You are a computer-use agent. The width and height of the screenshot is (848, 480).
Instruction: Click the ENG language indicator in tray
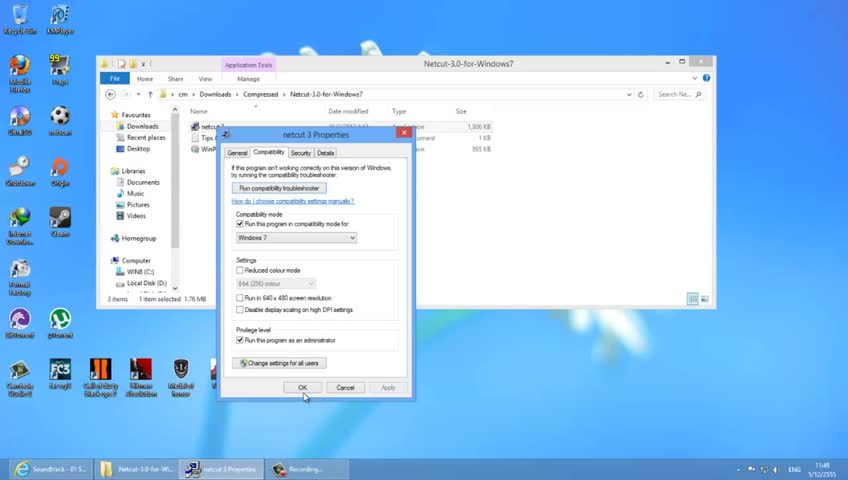point(794,470)
